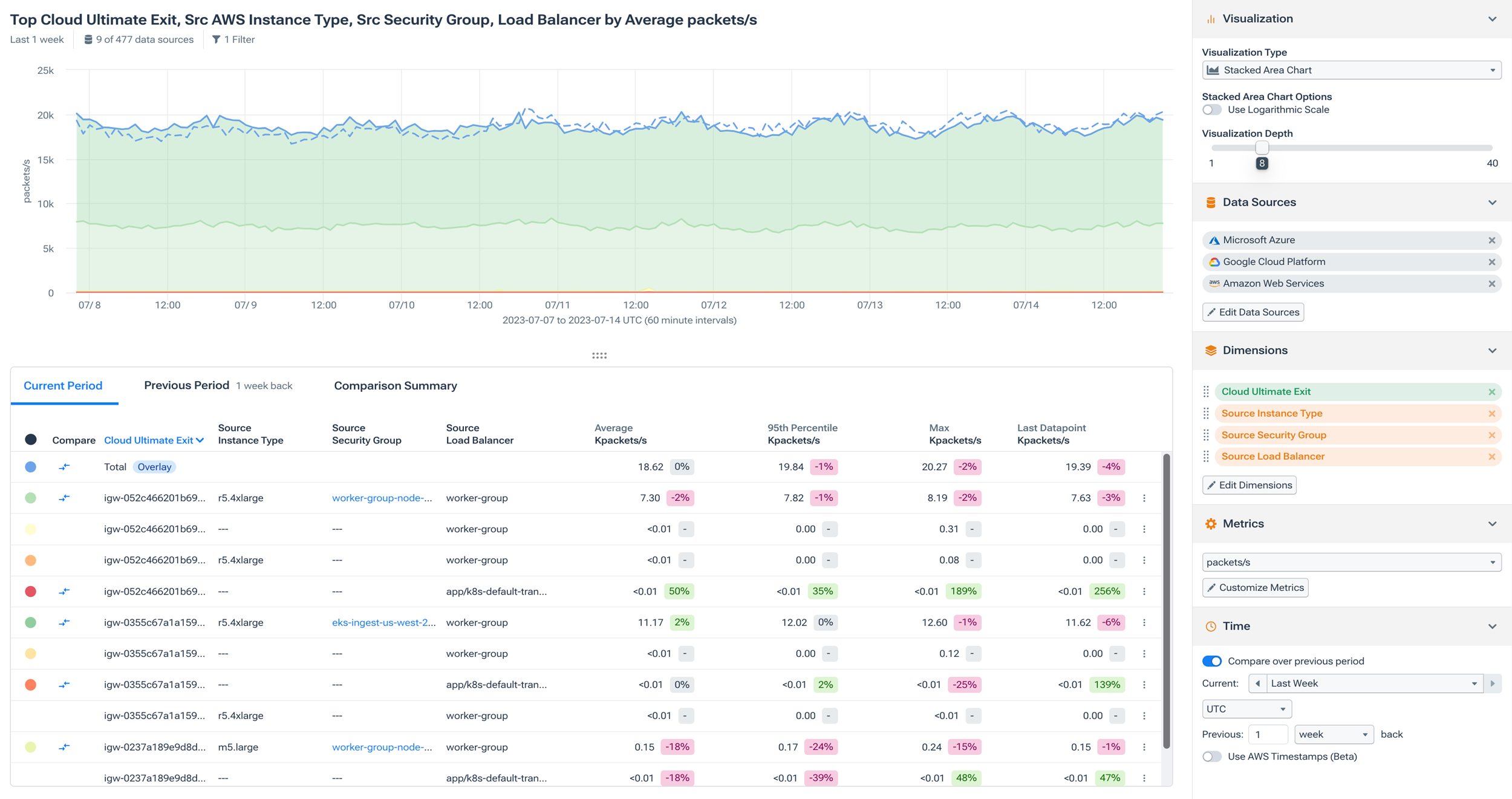This screenshot has height=799, width=1512.
Task: Open the kebab menu on the r5.4xlarge row
Action: tap(1144, 498)
